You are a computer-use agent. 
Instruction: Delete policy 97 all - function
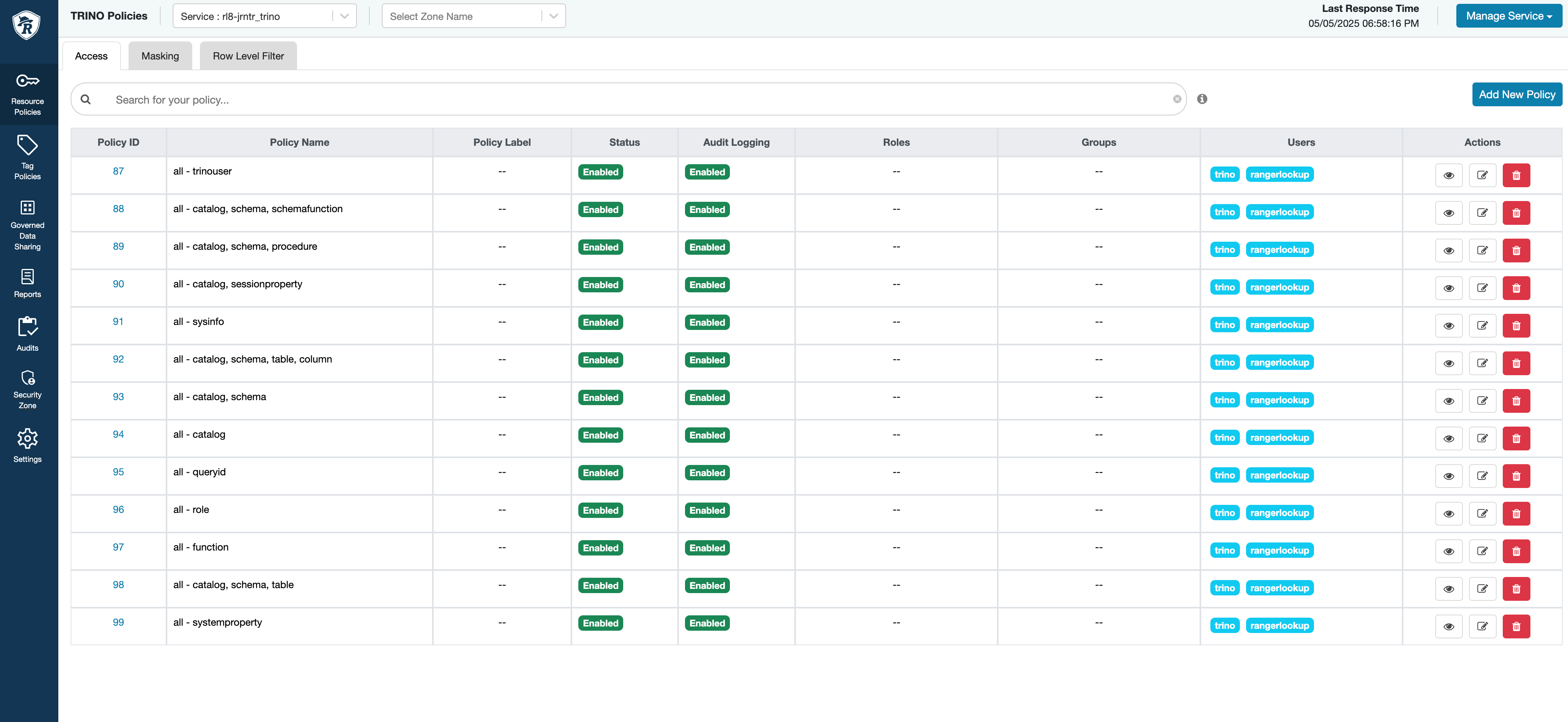[x=1516, y=551]
